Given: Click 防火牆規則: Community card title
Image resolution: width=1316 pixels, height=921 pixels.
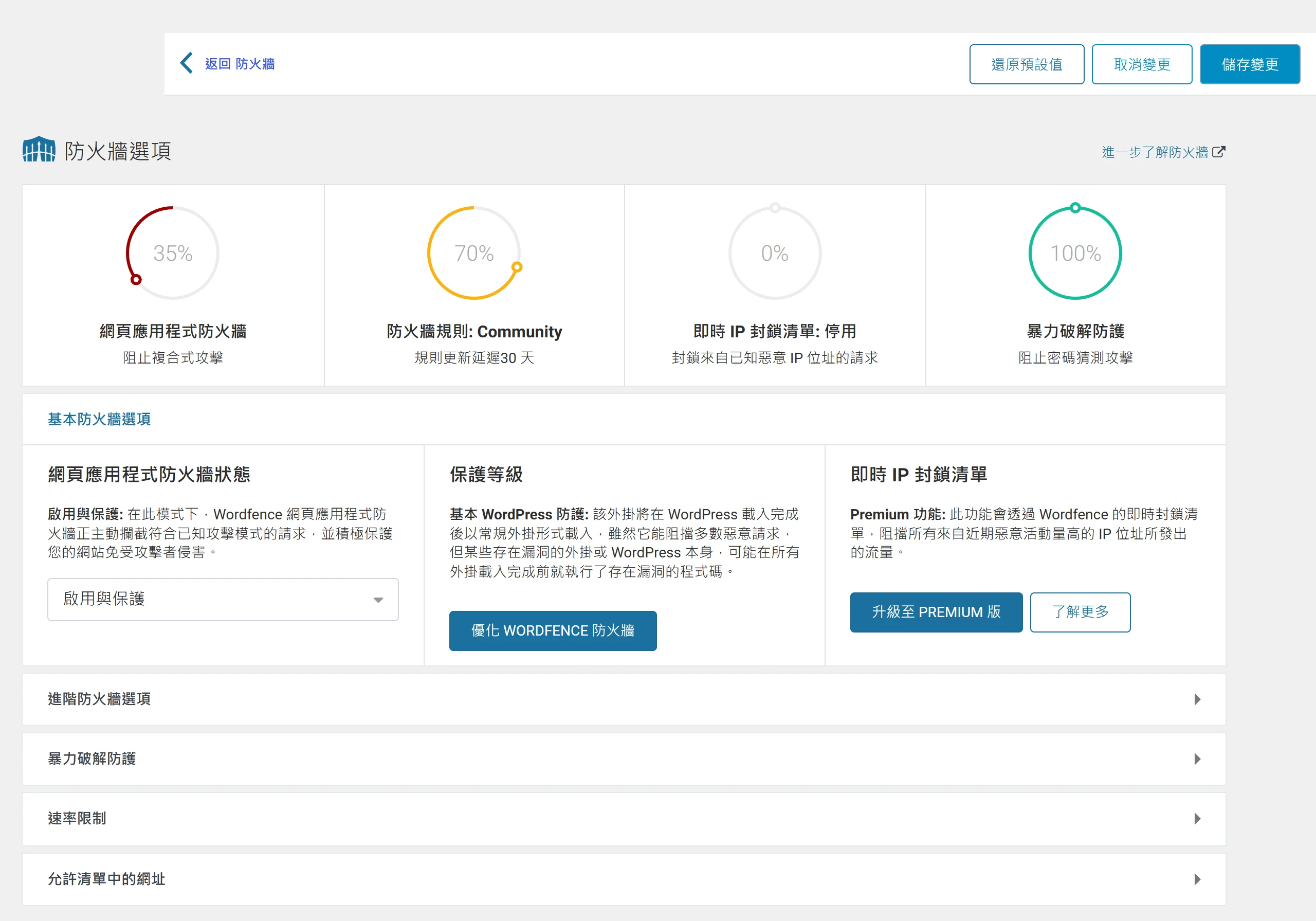Looking at the screenshot, I should pos(474,332).
